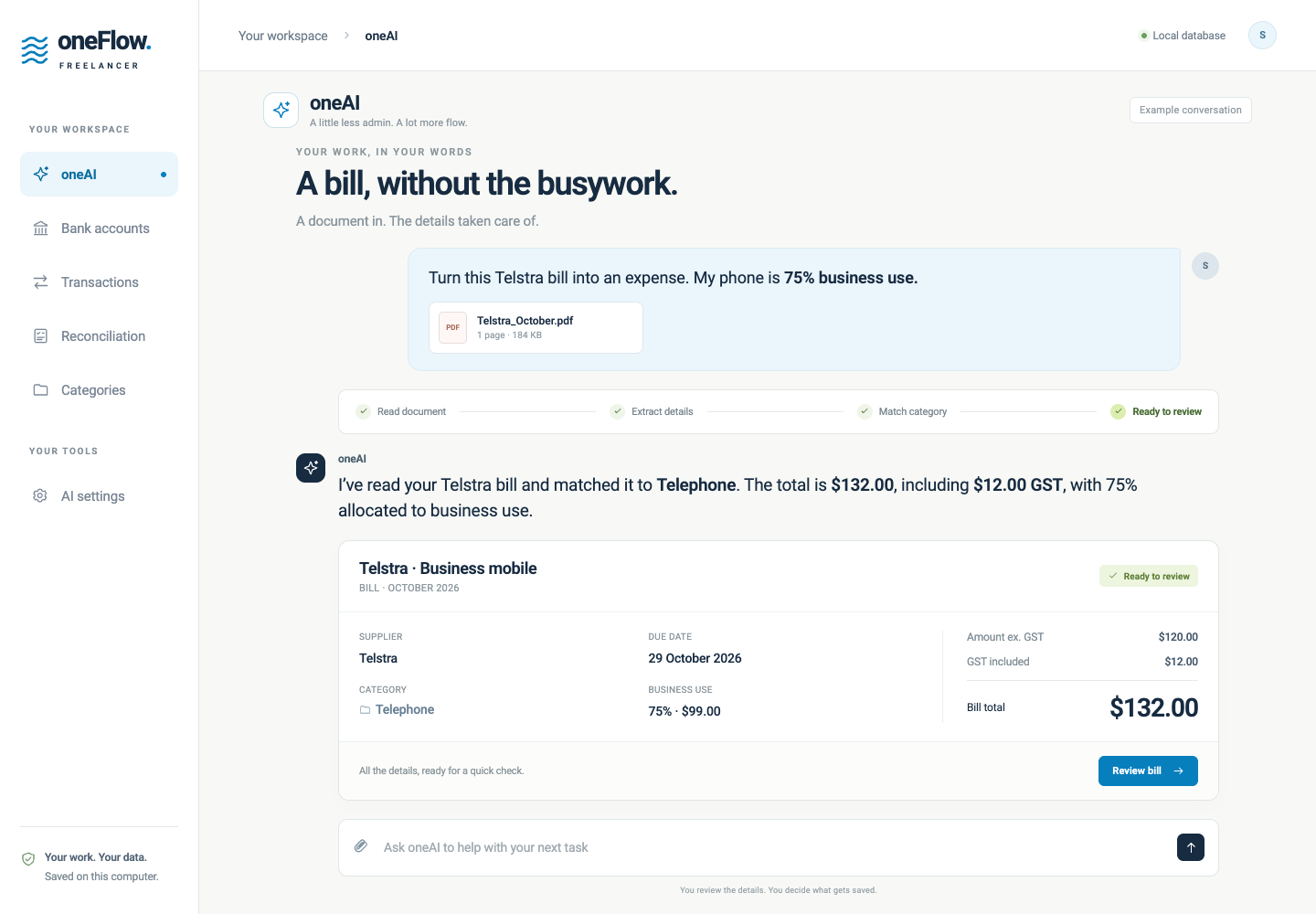Click the Ready to review badge on bill card
This screenshot has height=914, width=1316.
[1149, 576]
